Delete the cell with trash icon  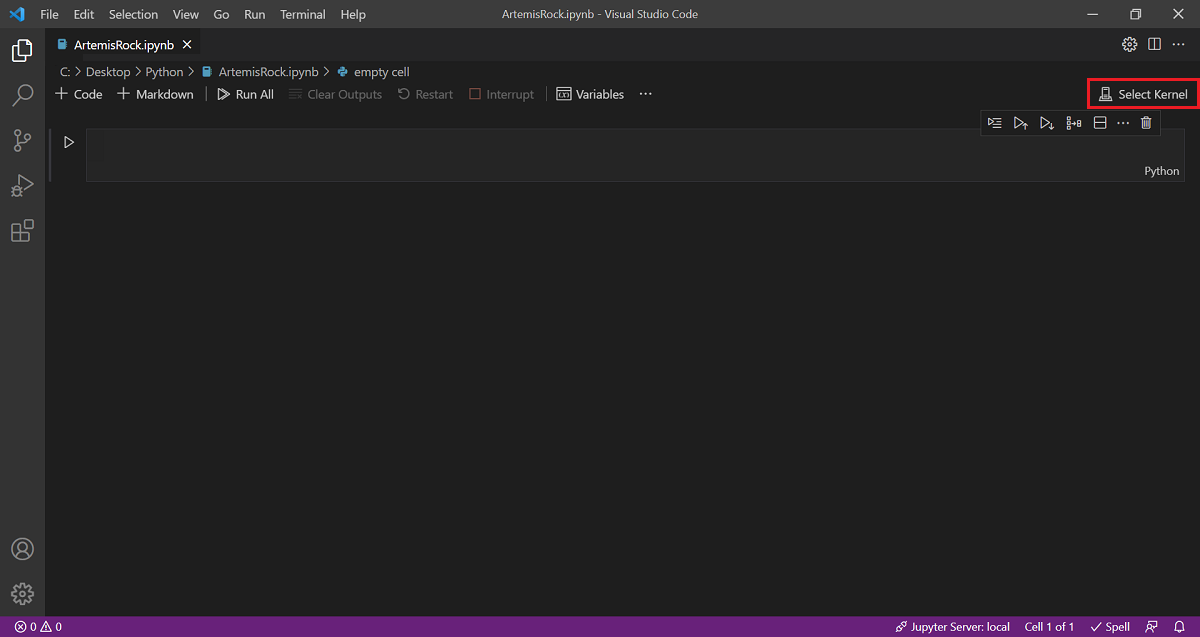pos(1146,123)
